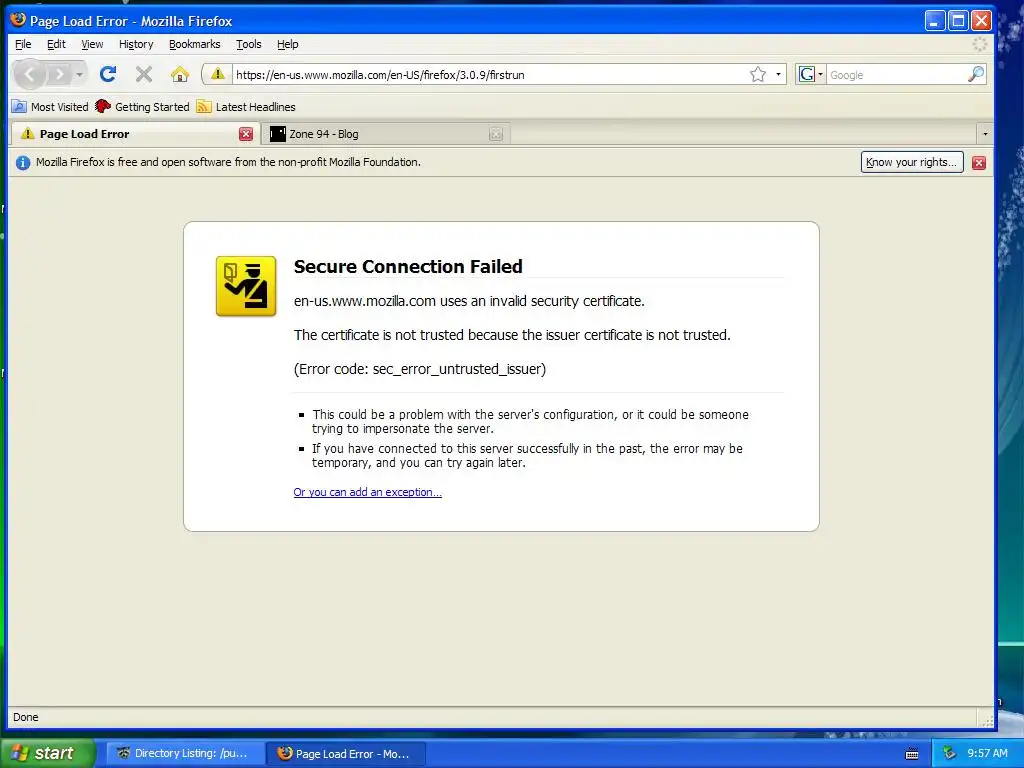Click the Firefox title bar icon
The height and width of the screenshot is (768, 1024).
click(18, 20)
